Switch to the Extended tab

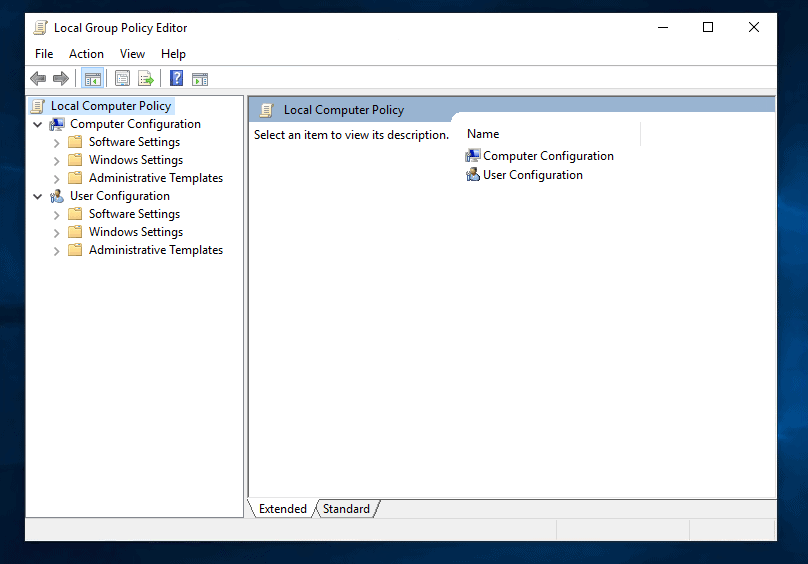pyautogui.click(x=282, y=509)
